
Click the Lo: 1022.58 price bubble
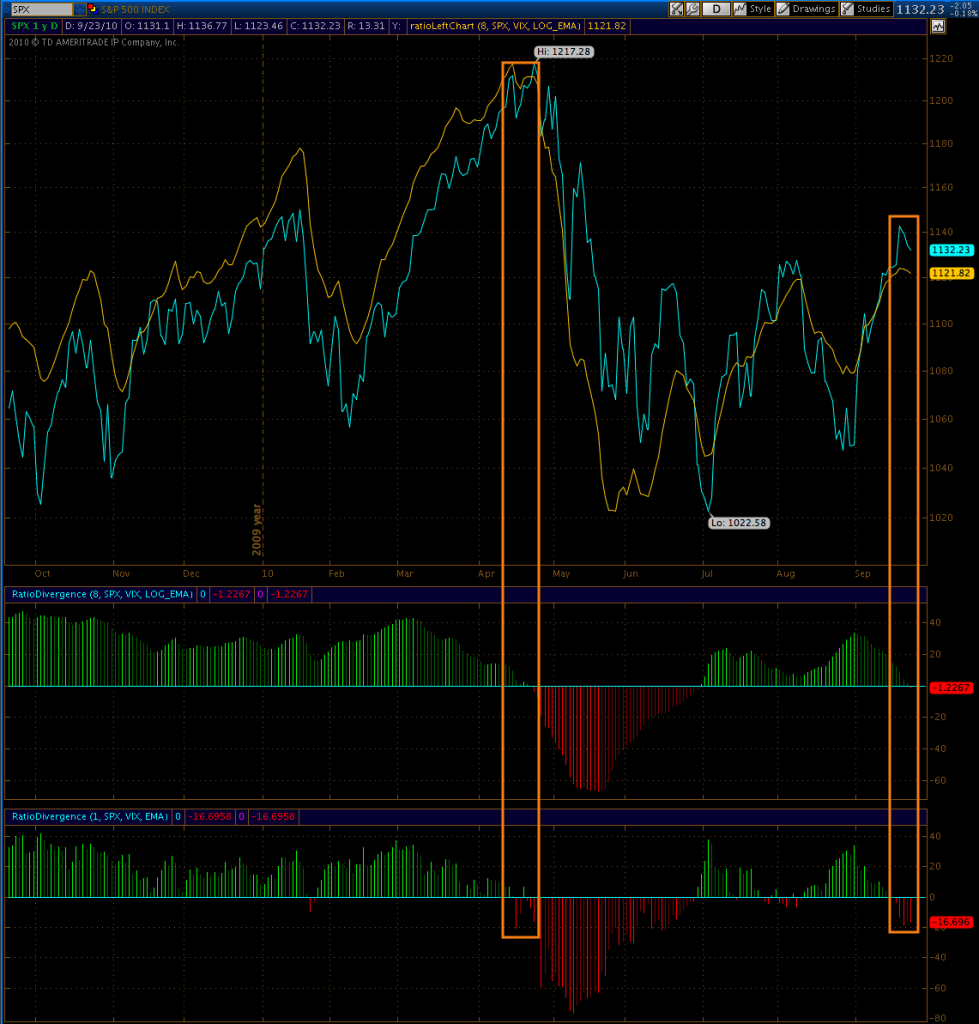pos(738,522)
